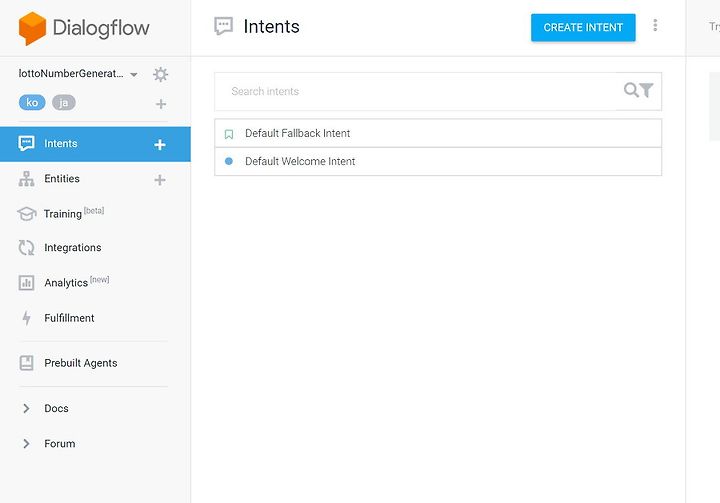Click the Fallback Intent bookmark icon
Viewport: 720px width, 503px height.
pyautogui.click(x=229, y=134)
